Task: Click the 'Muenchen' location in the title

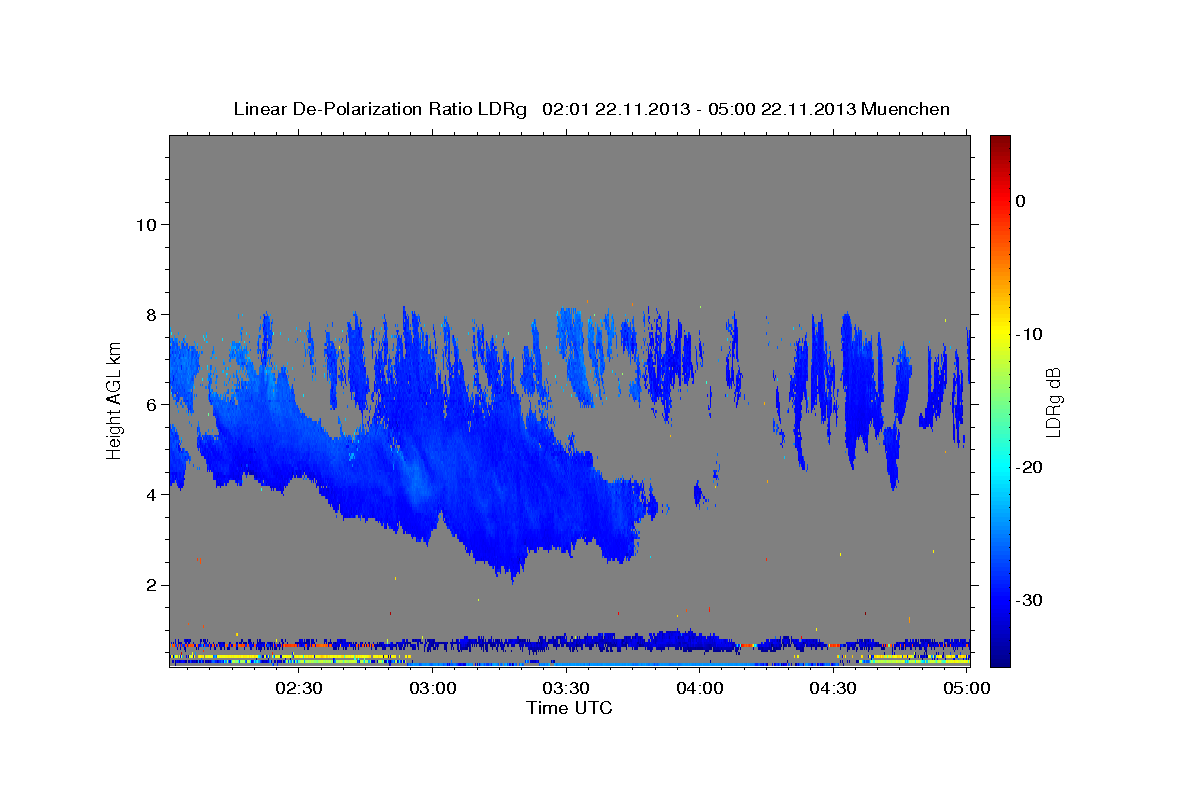Action: [x=905, y=109]
